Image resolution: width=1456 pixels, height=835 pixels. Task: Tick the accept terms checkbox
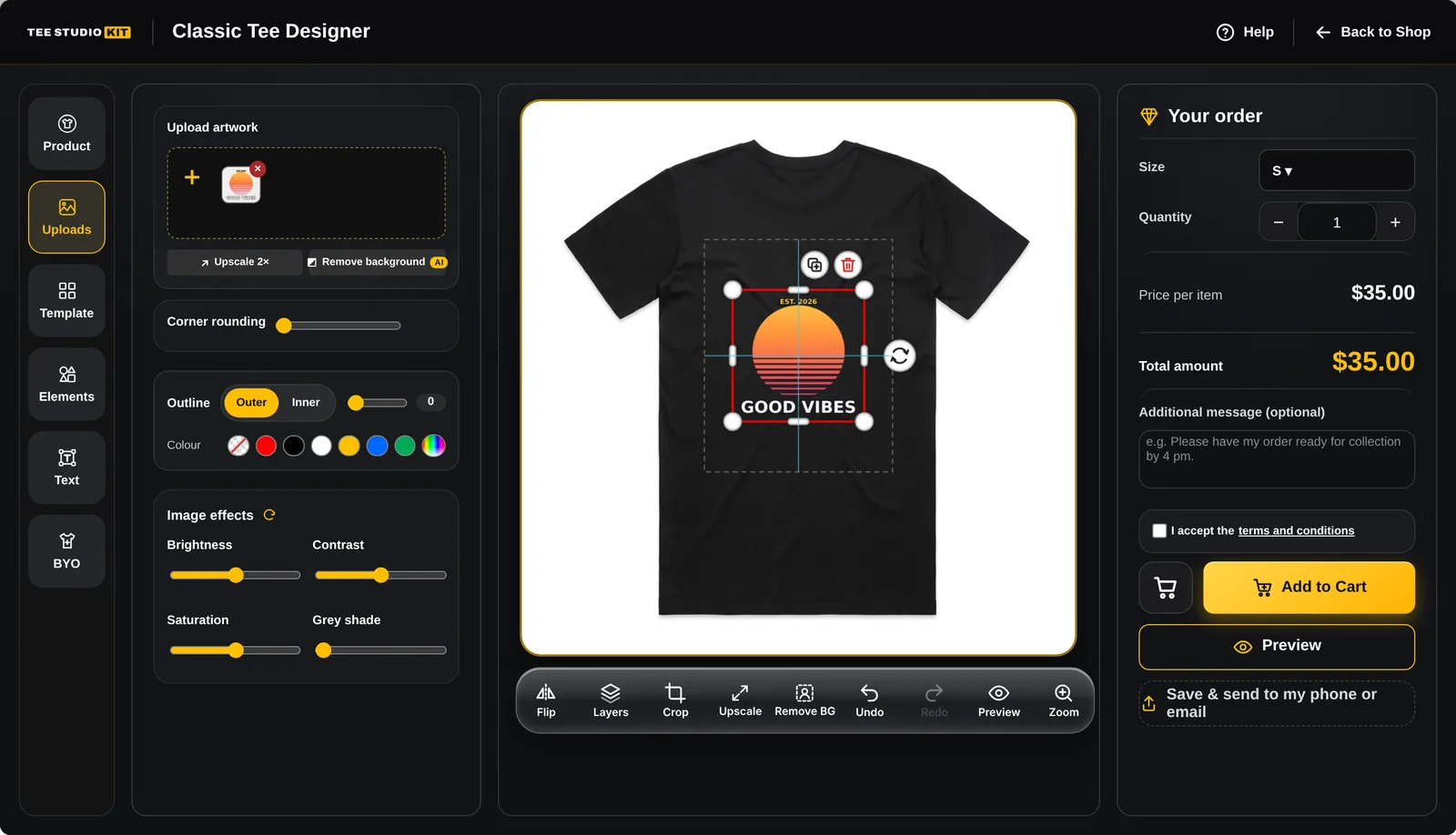pos(1159,531)
